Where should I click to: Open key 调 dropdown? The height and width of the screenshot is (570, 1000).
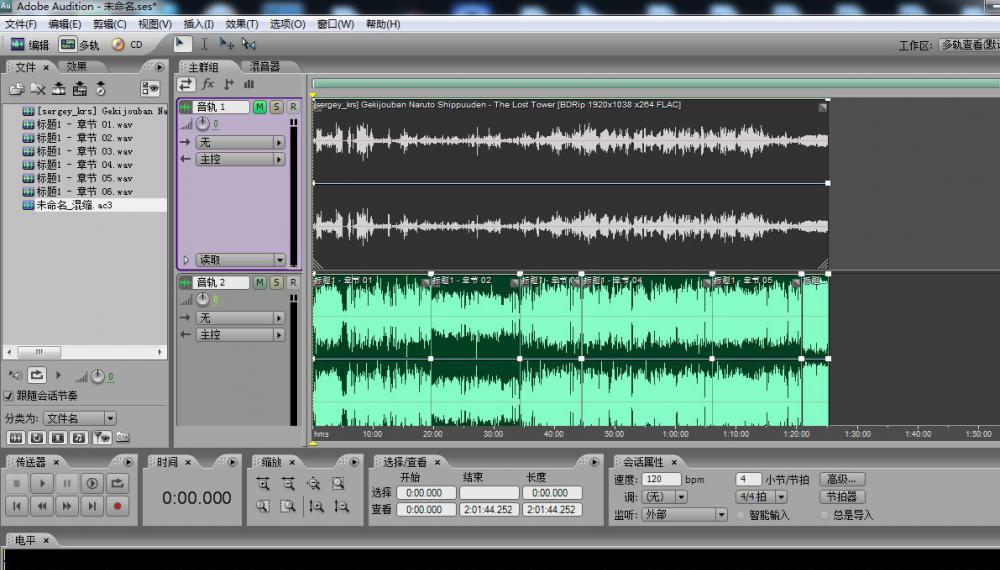663,497
